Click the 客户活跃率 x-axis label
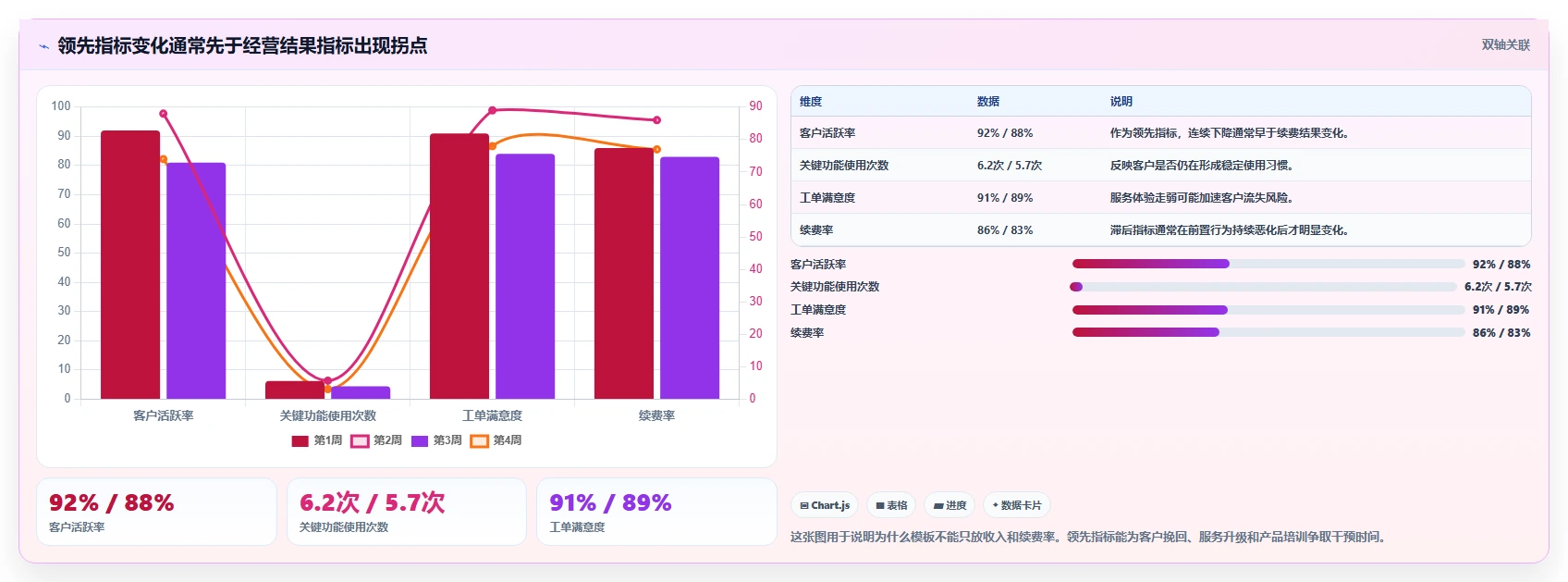 click(x=163, y=416)
